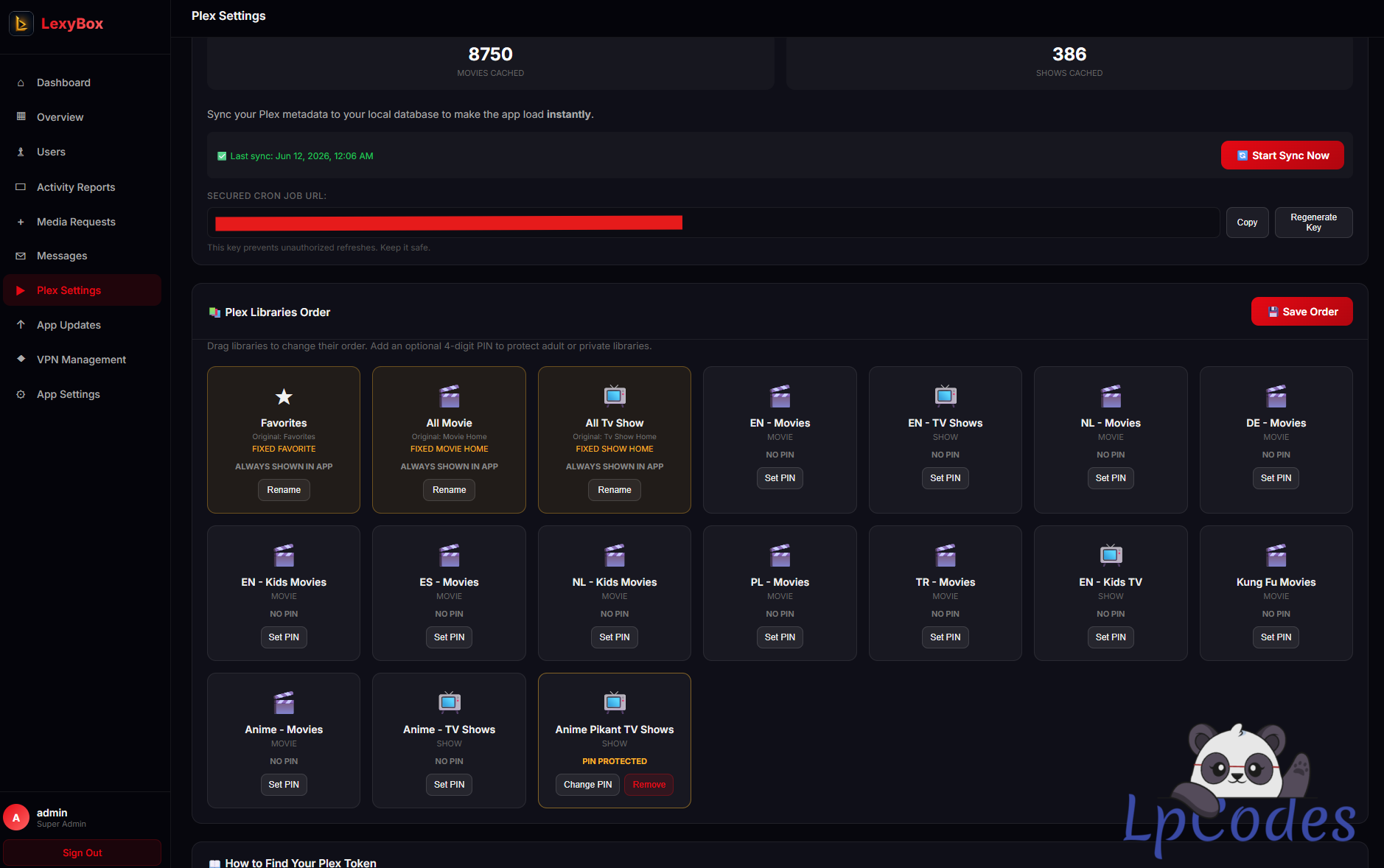The image size is (1384, 868).
Task: Set PIN for TR - Movies
Action: [x=946, y=637]
